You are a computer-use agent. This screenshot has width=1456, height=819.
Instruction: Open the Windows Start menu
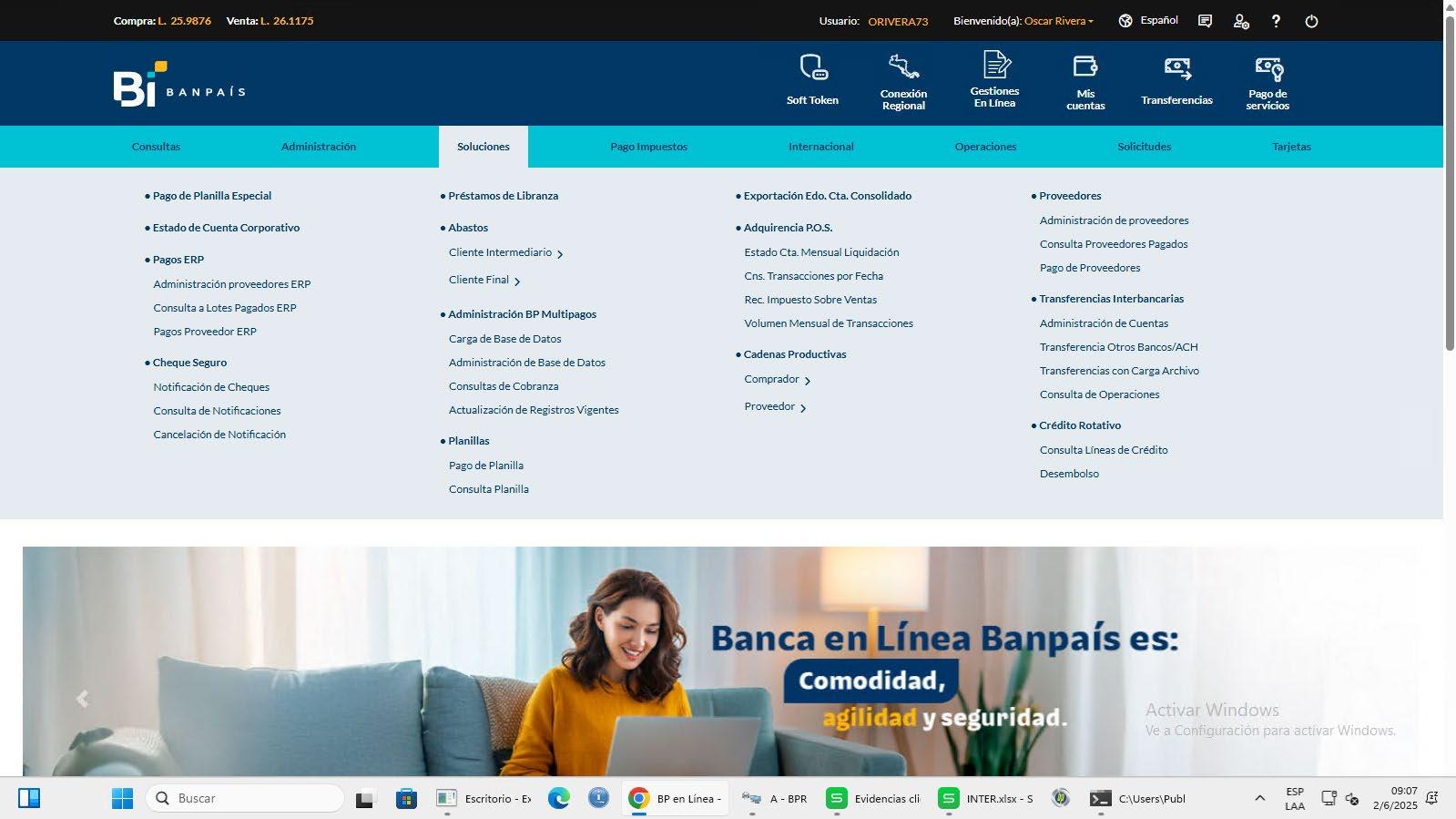click(x=122, y=799)
